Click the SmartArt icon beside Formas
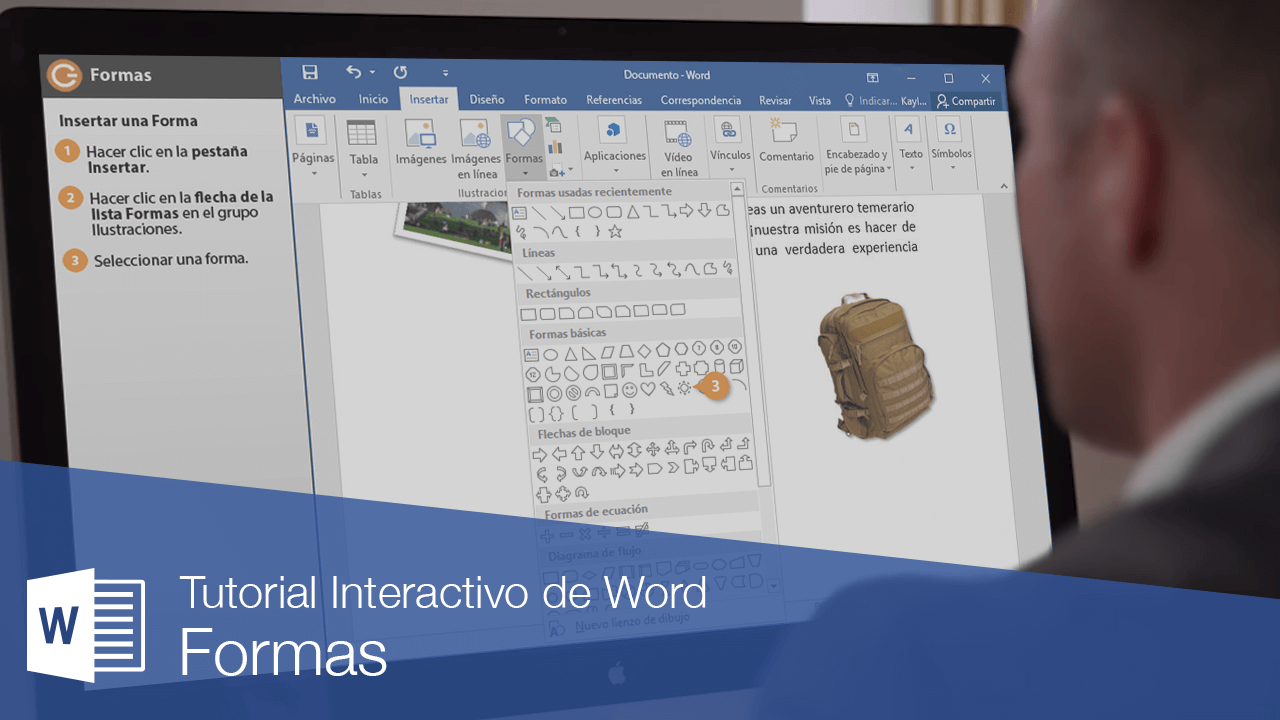The image size is (1280, 720). pos(554,125)
